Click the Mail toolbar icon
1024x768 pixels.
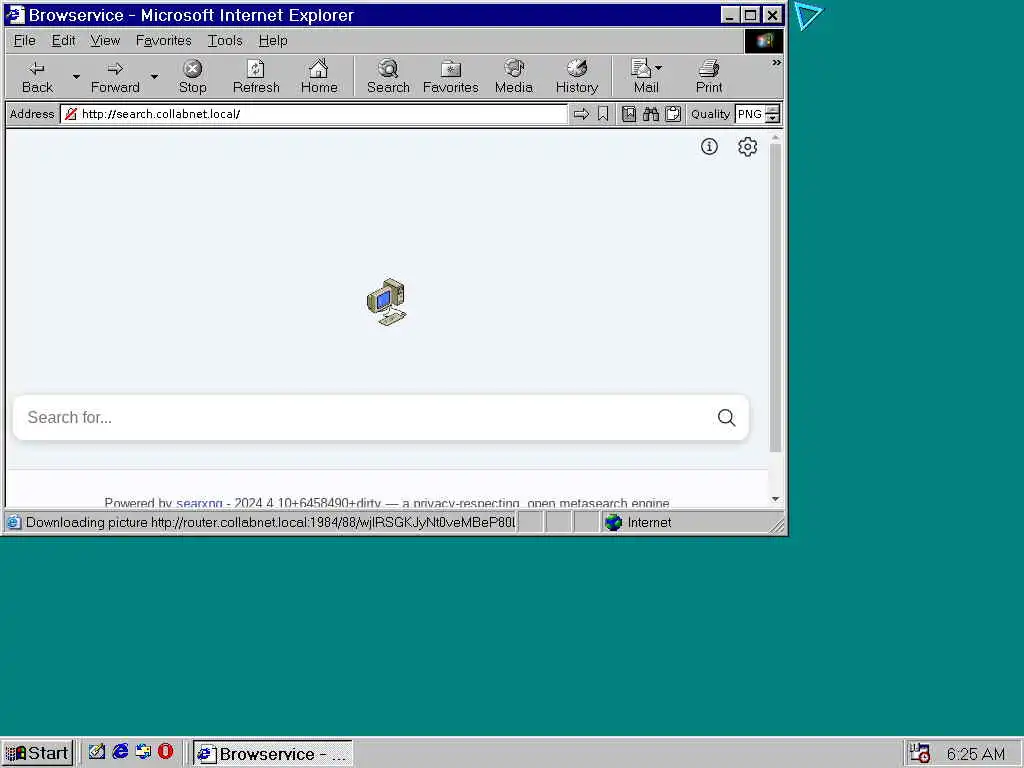pyautogui.click(x=641, y=77)
